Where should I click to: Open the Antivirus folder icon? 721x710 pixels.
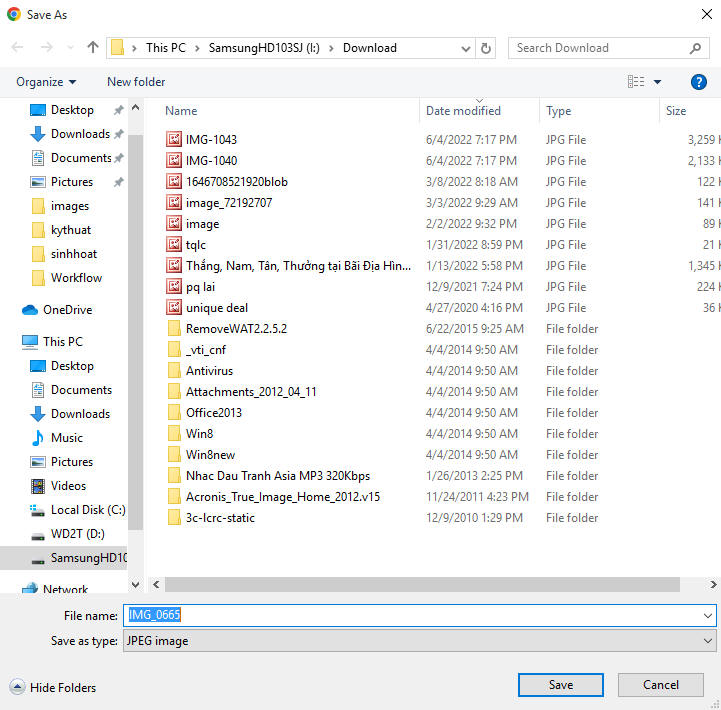[x=174, y=371]
